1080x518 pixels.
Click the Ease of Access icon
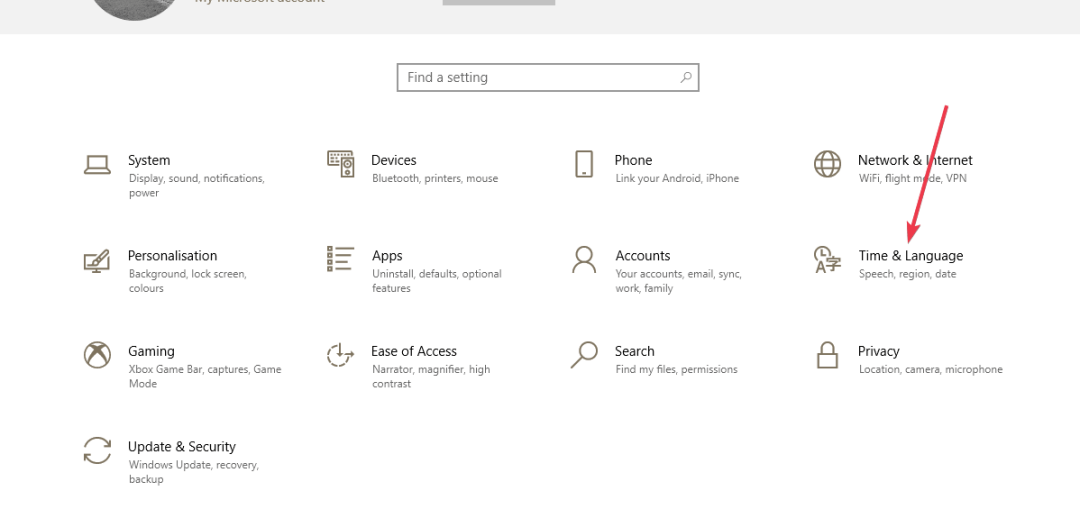[340, 355]
